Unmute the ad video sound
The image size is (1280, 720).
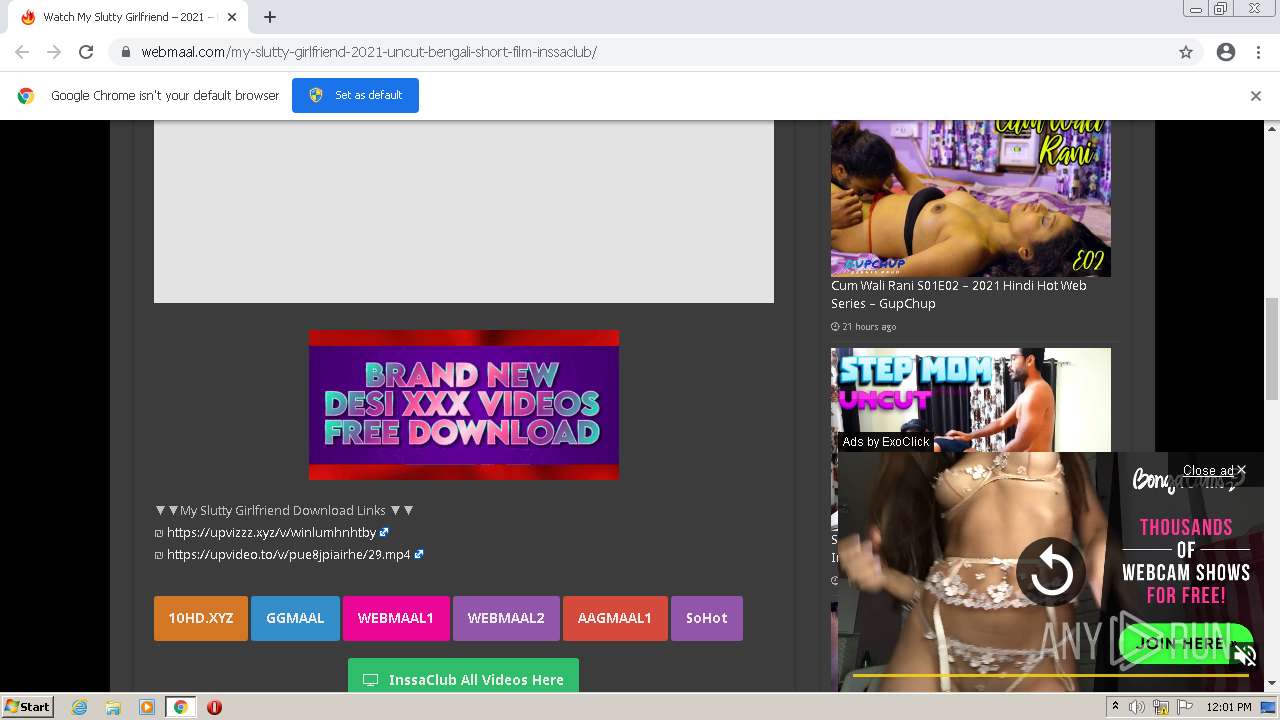(x=1244, y=656)
